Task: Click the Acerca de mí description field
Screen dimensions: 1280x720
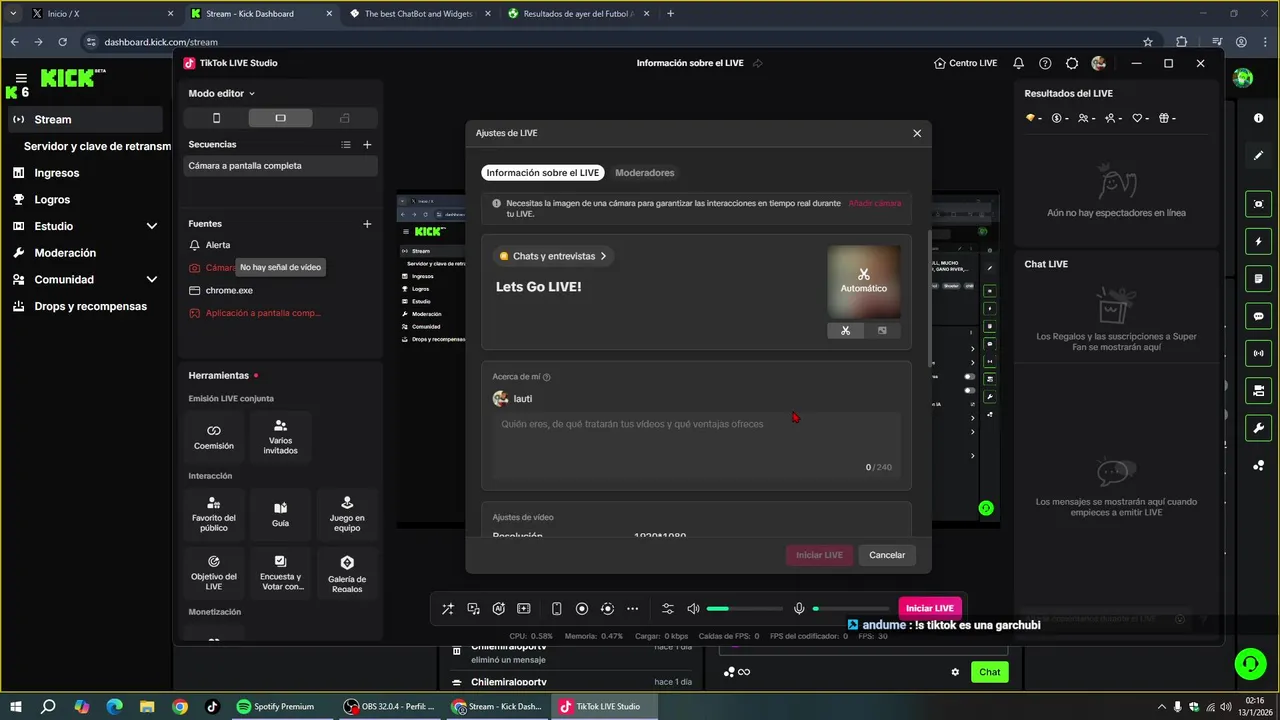Action: click(x=696, y=446)
